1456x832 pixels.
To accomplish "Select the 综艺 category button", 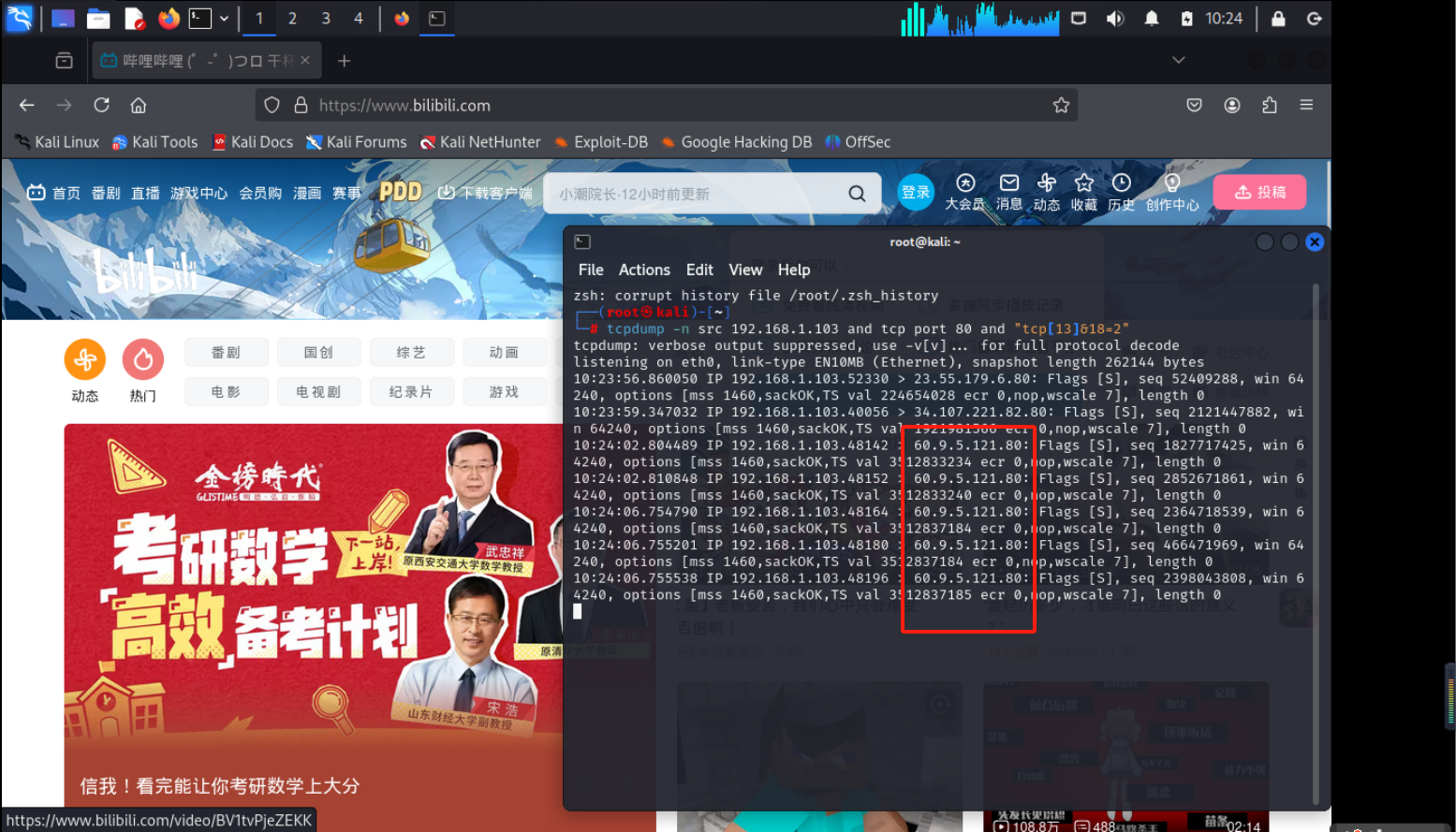I will (411, 352).
